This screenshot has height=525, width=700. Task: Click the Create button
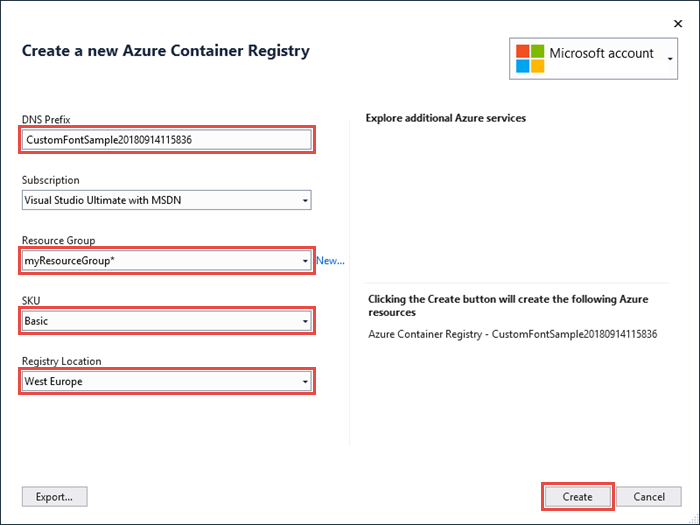pos(578,496)
